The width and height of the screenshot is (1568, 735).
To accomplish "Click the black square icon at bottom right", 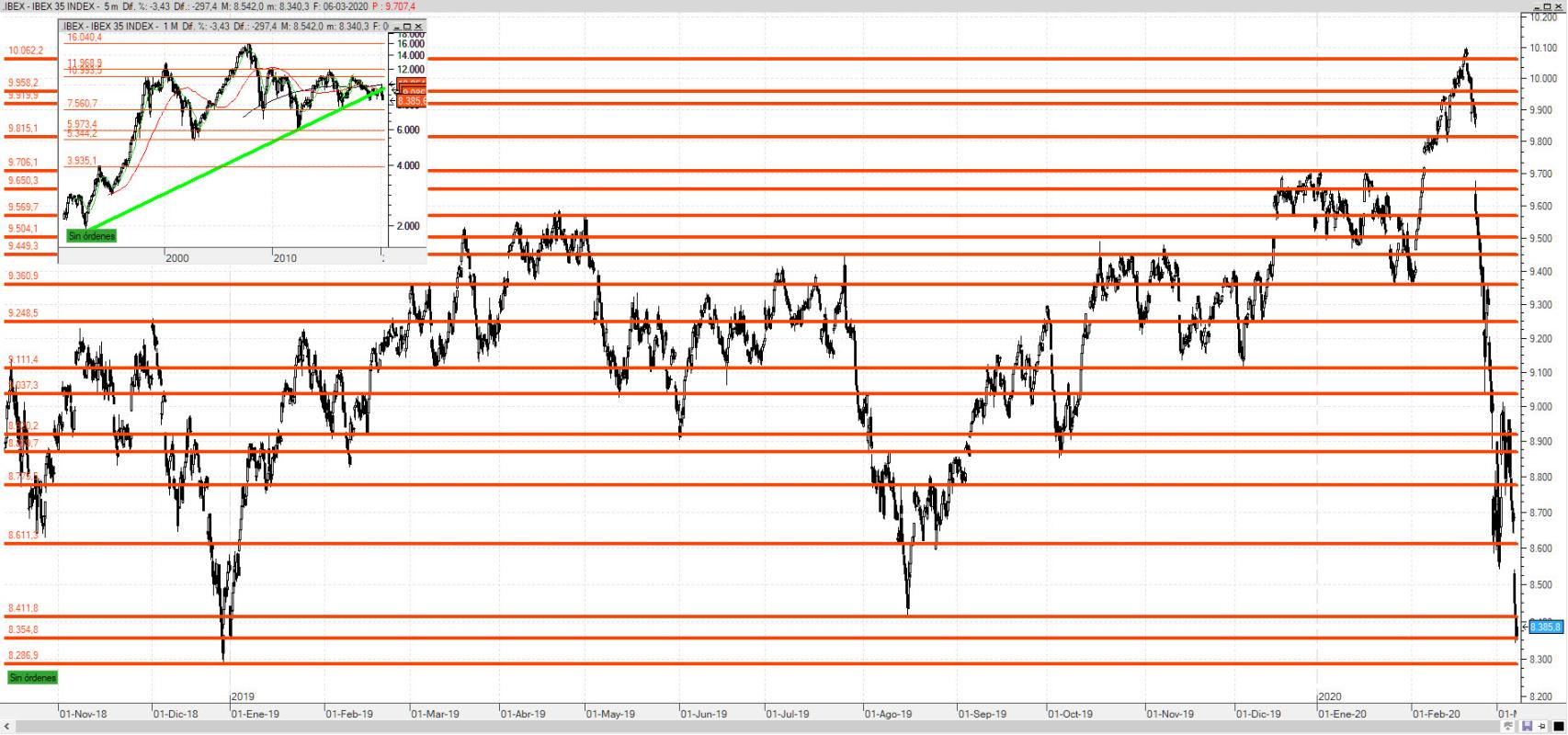I will click(x=1557, y=727).
